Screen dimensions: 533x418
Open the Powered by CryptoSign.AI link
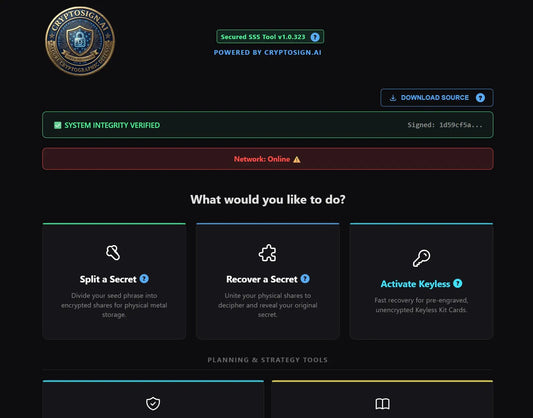point(268,53)
